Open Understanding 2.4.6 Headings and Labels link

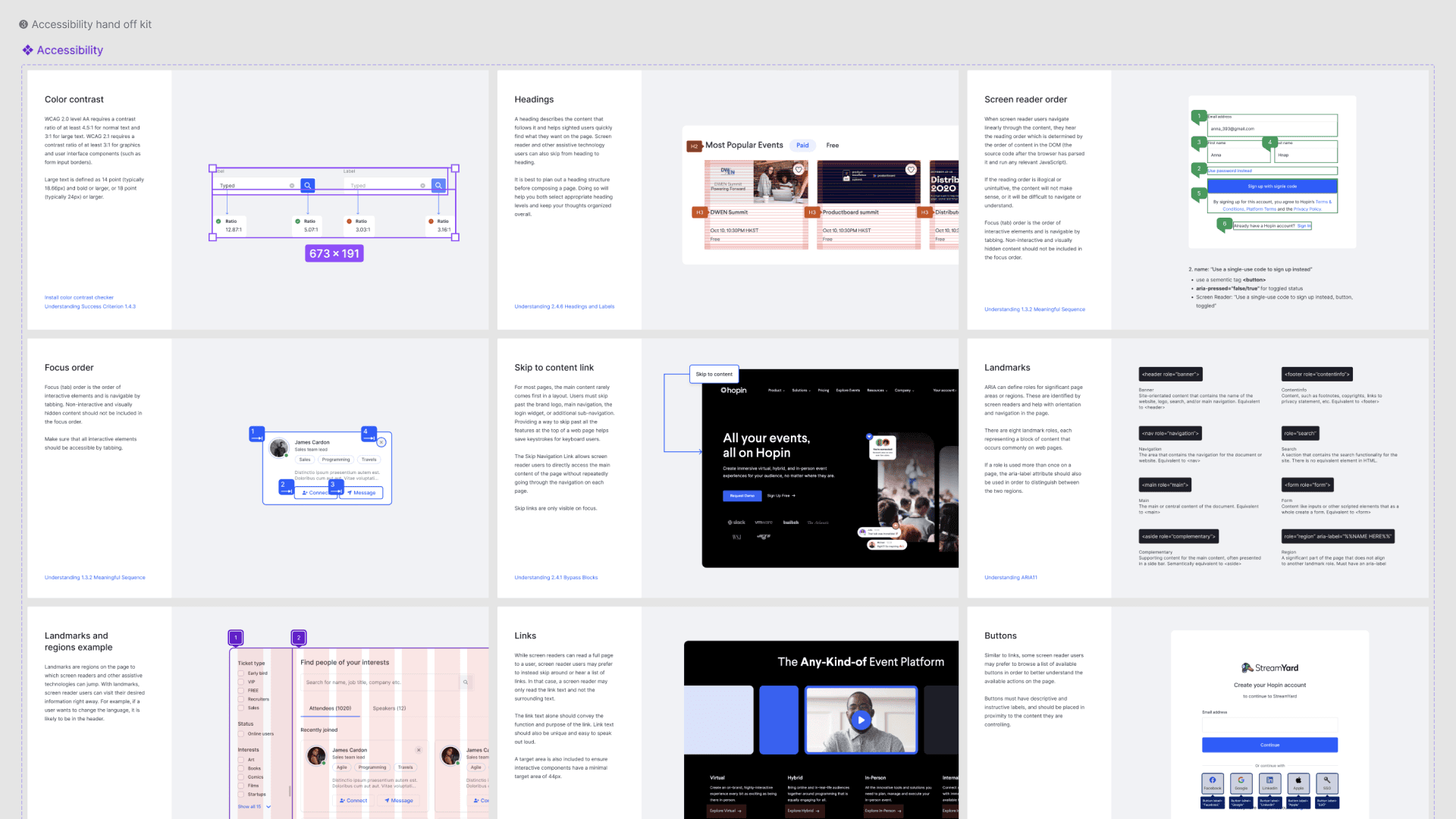(564, 306)
